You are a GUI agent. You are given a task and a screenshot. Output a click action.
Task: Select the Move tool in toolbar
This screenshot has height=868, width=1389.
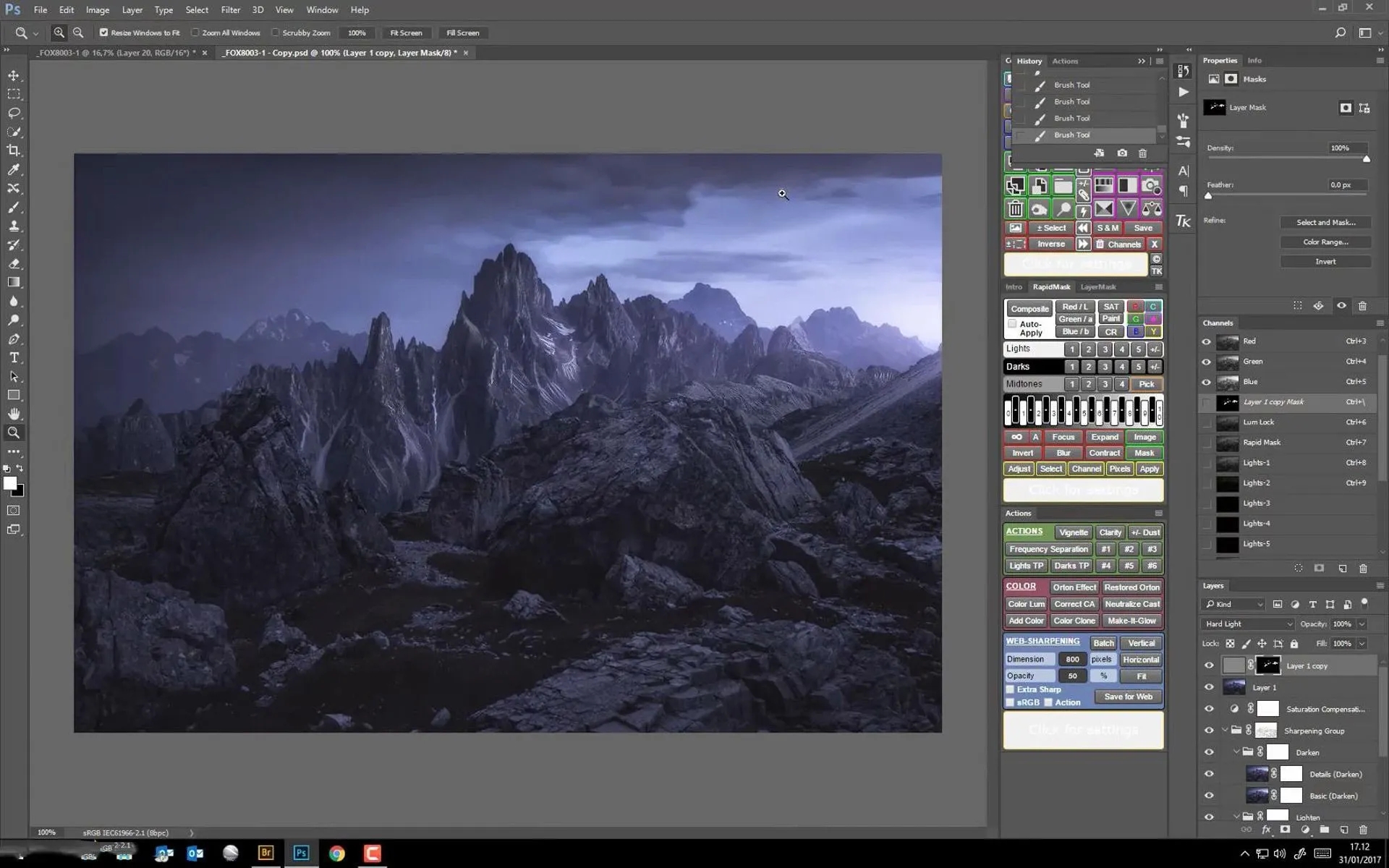pyautogui.click(x=14, y=75)
